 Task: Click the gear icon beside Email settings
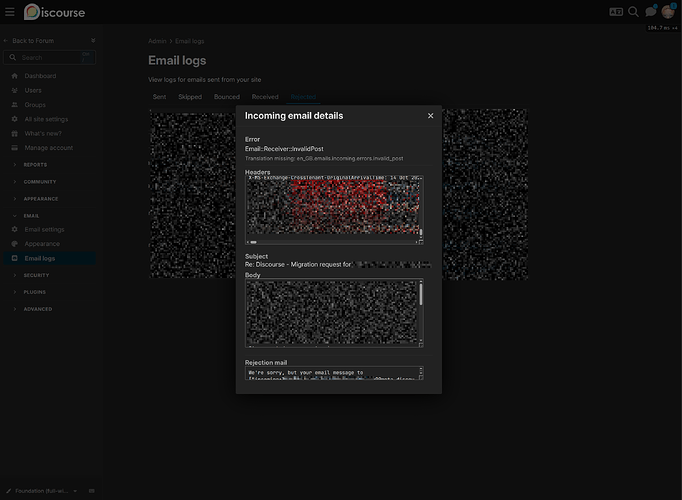click(14, 229)
